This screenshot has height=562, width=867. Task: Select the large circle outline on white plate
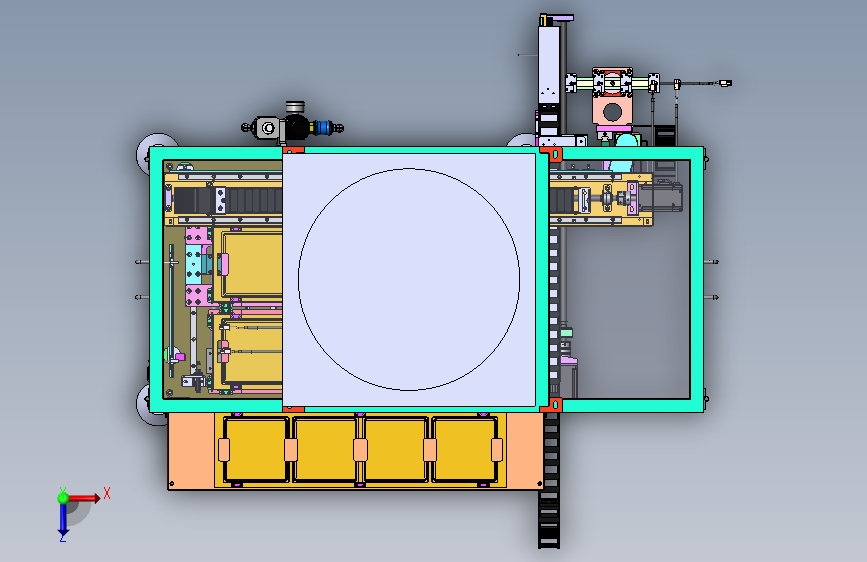[409, 279]
